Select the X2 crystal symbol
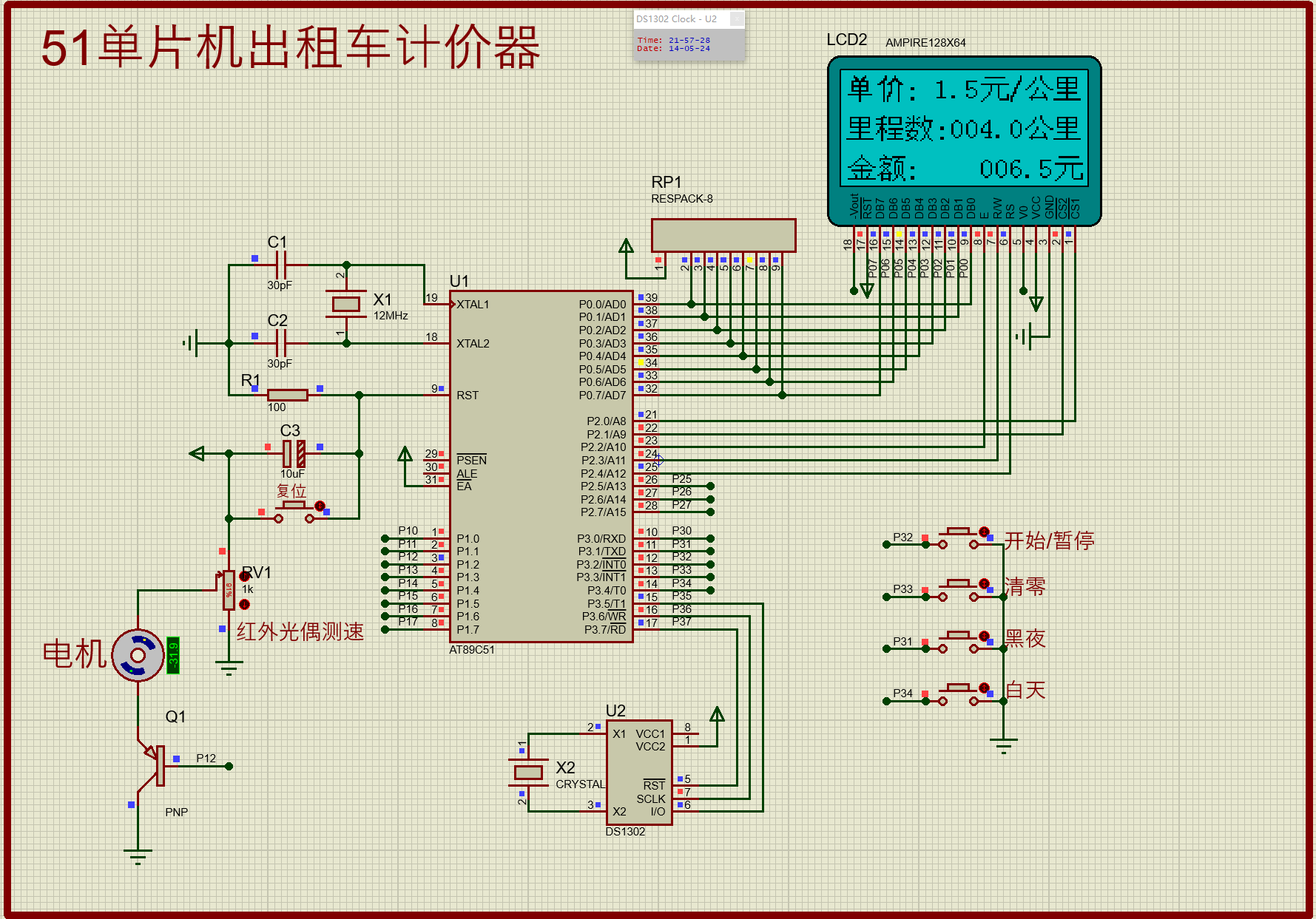The width and height of the screenshot is (1316, 919). click(528, 772)
